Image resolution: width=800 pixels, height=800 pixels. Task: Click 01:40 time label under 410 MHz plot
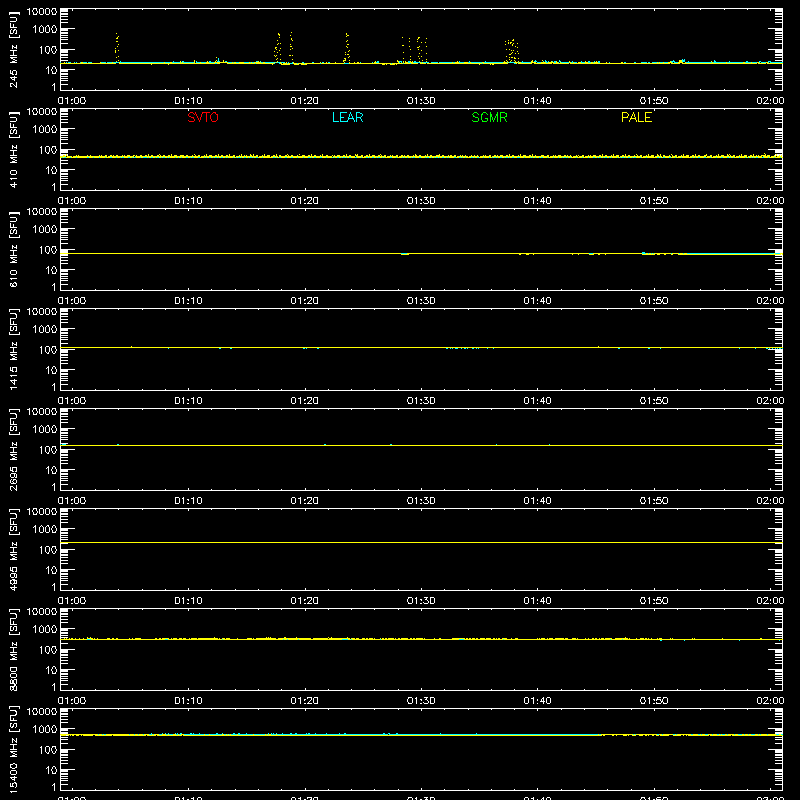pos(537,201)
